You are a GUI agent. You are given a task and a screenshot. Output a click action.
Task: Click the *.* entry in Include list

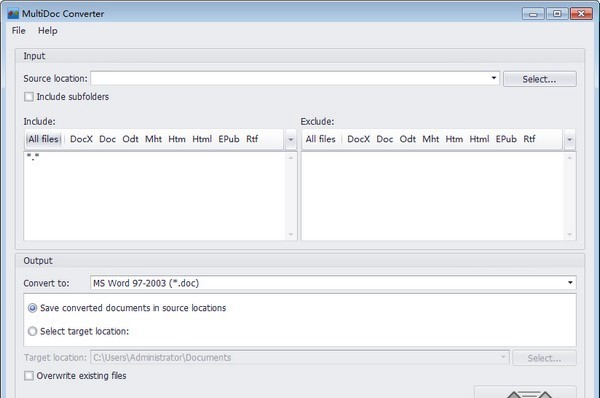click(33, 157)
